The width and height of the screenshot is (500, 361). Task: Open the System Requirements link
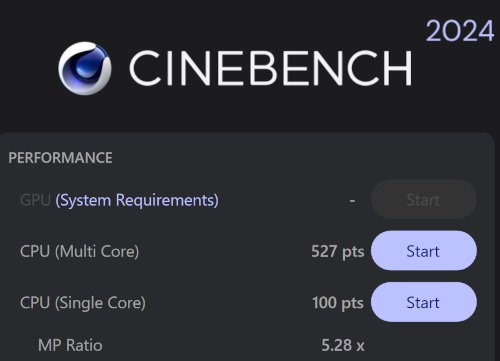137,200
